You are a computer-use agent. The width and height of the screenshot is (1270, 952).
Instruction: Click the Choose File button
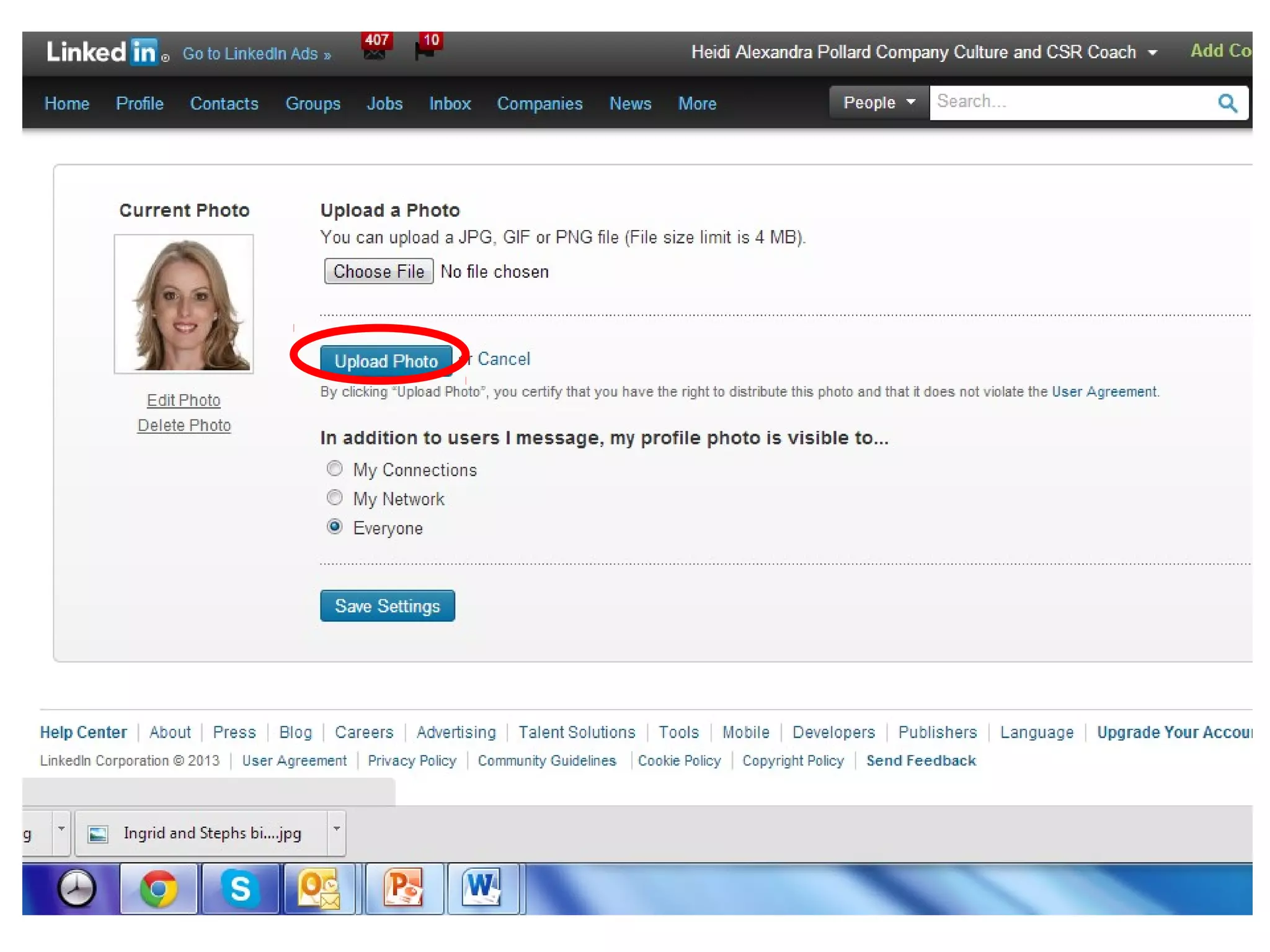pyautogui.click(x=378, y=271)
